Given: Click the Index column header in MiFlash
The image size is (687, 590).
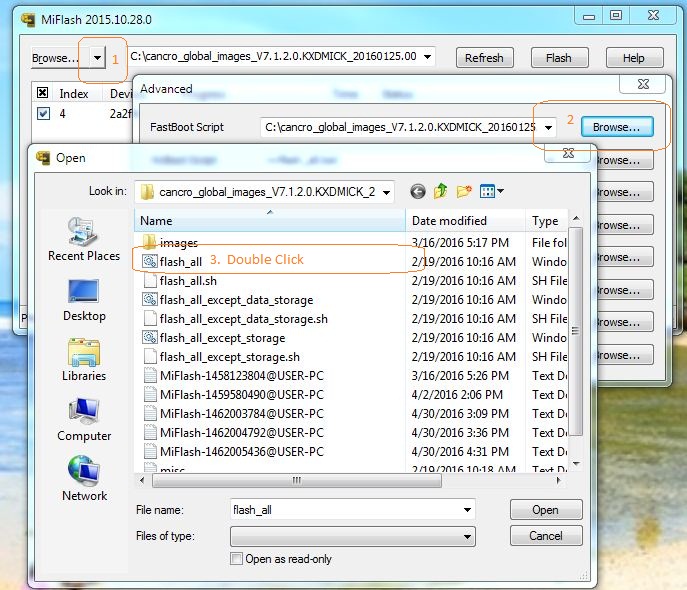Looking at the screenshot, I should pos(74,94).
